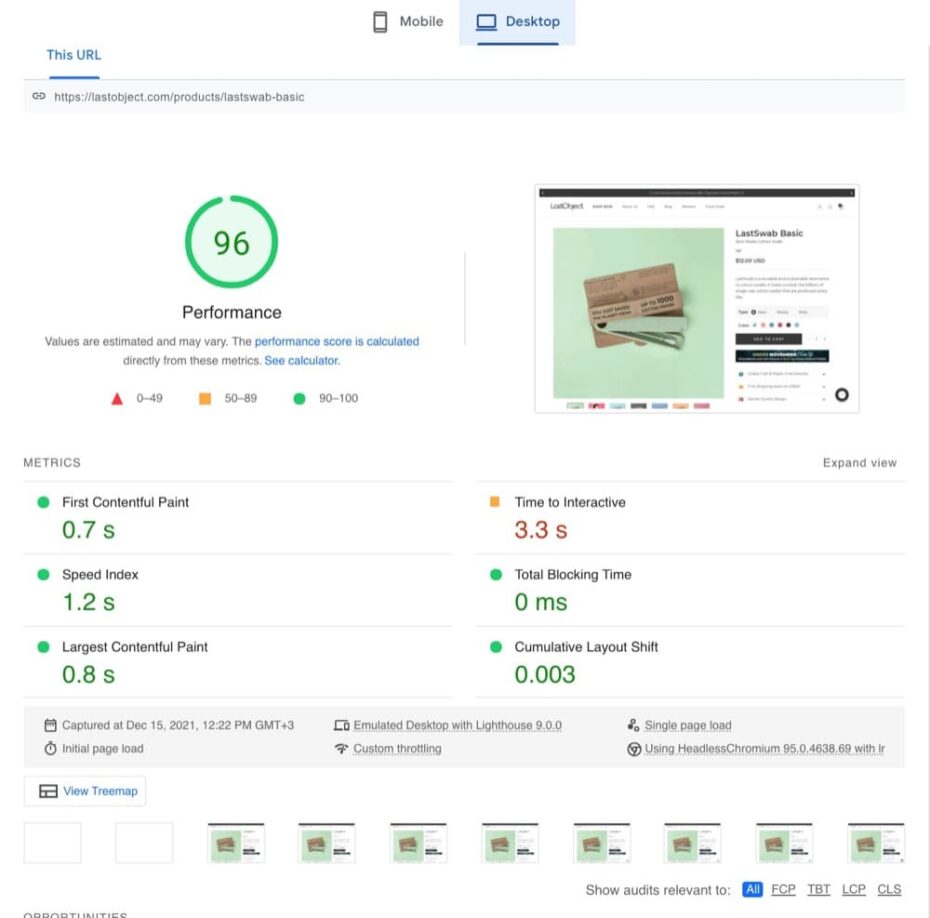Click the link icon beside the URL
This screenshot has width=930, height=918.
(x=39, y=96)
